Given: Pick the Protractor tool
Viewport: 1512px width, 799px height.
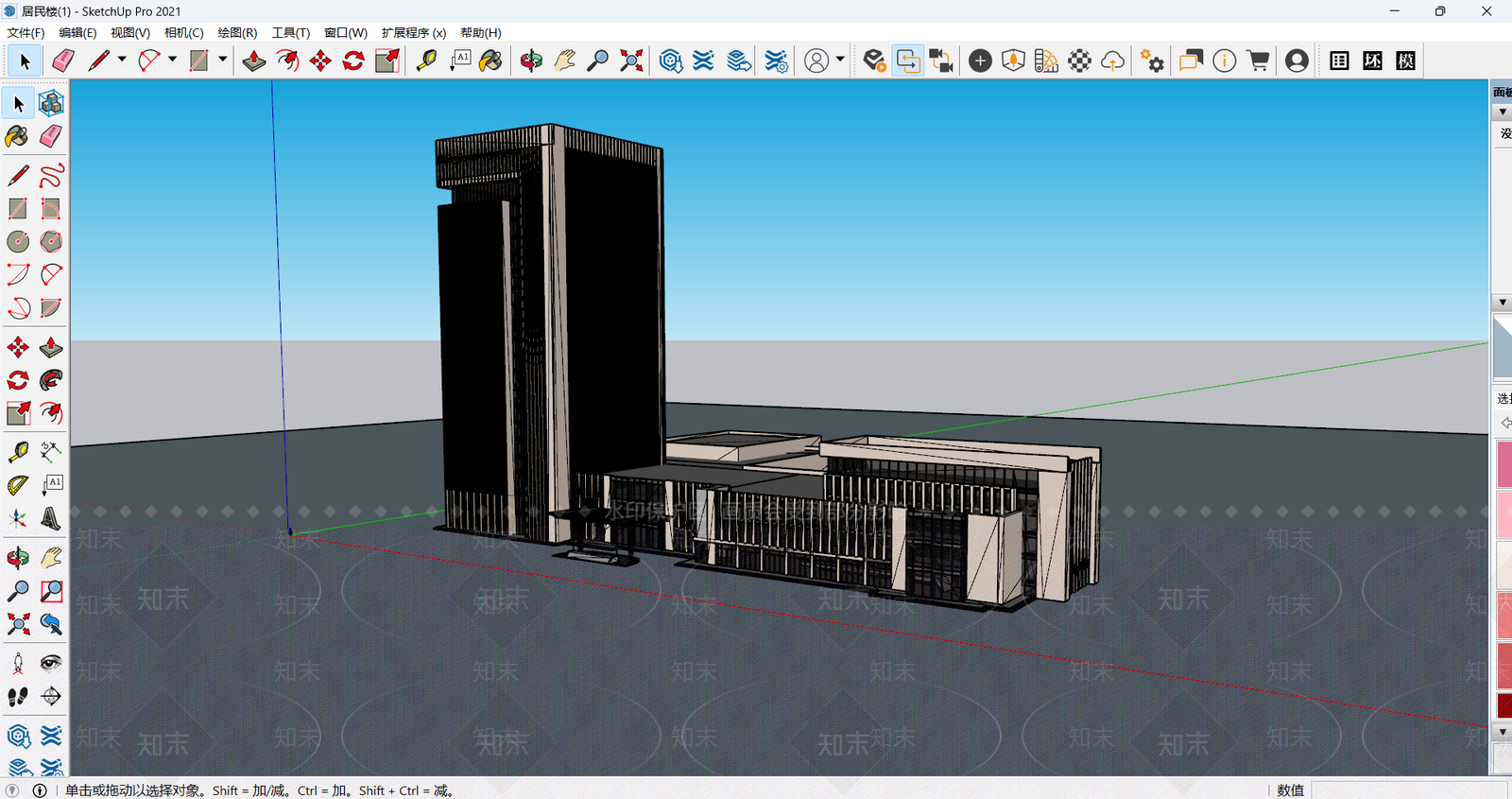Looking at the screenshot, I should coord(18,485).
